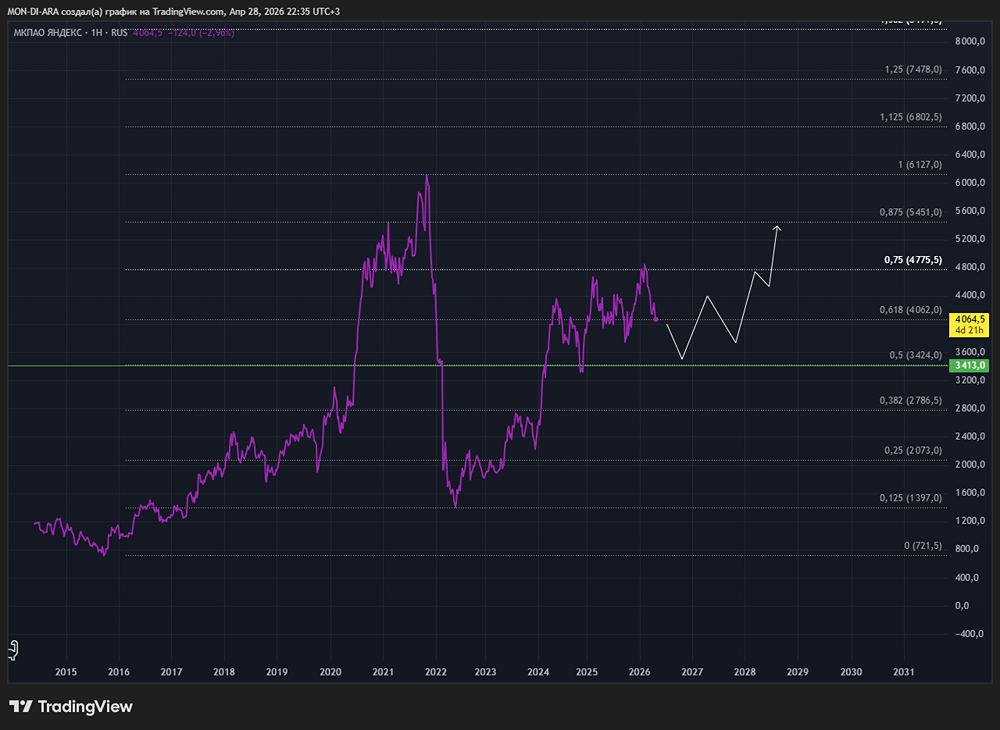
Task: Click the МКПАО ЯНДЕКС symbol title
Action: [48, 33]
